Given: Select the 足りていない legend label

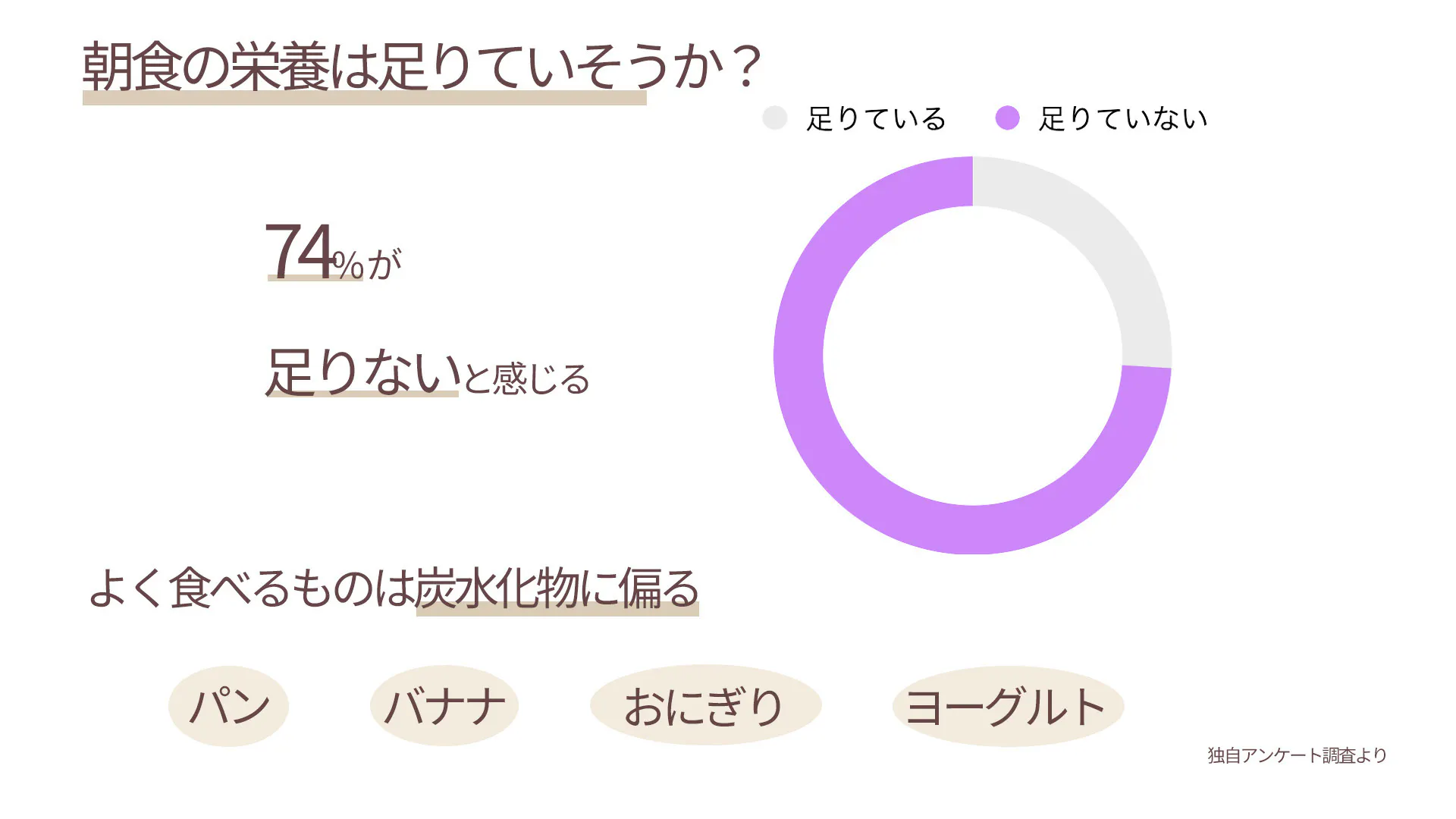Looking at the screenshot, I should 1123,119.
